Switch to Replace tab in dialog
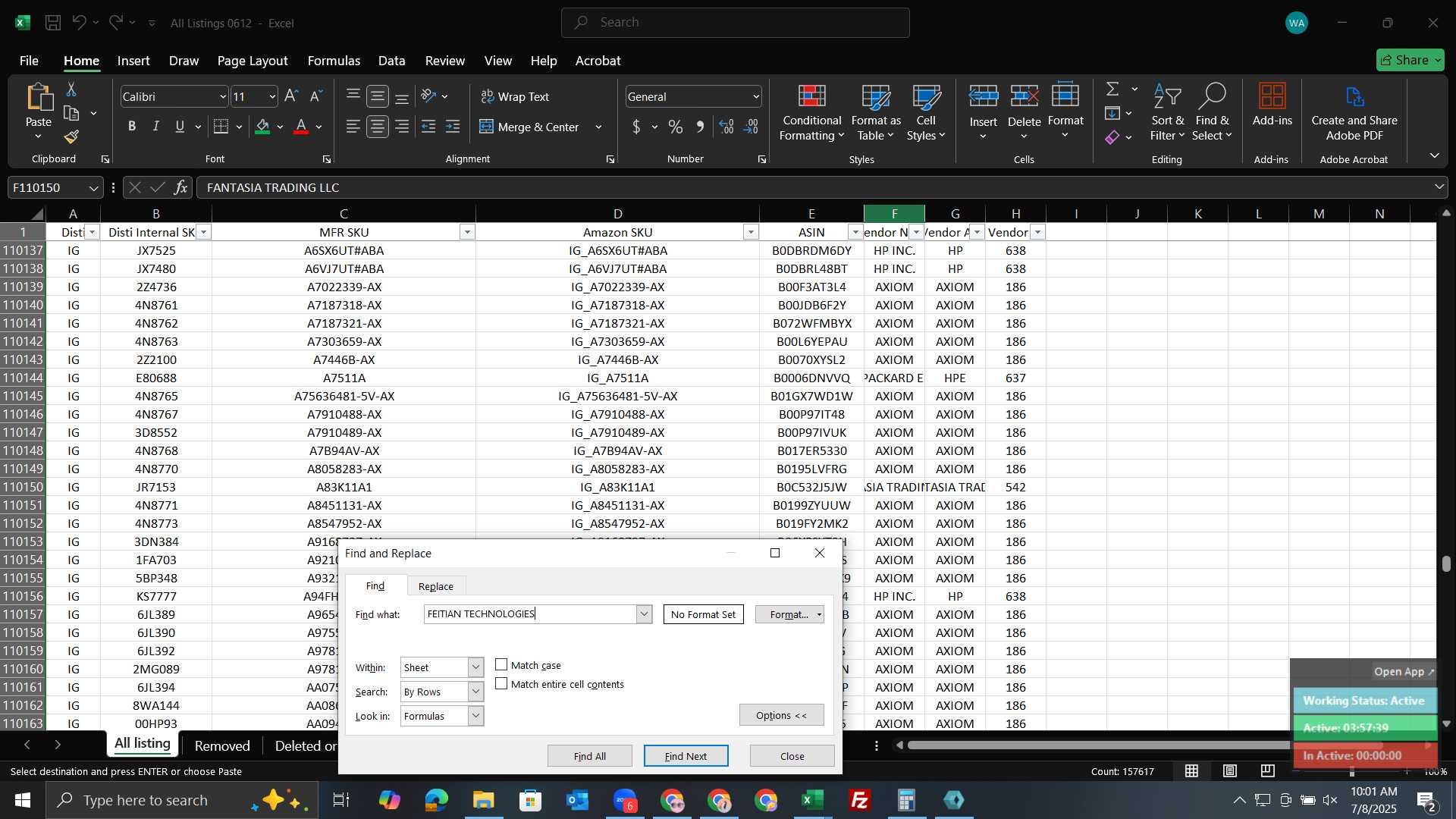 tap(436, 586)
